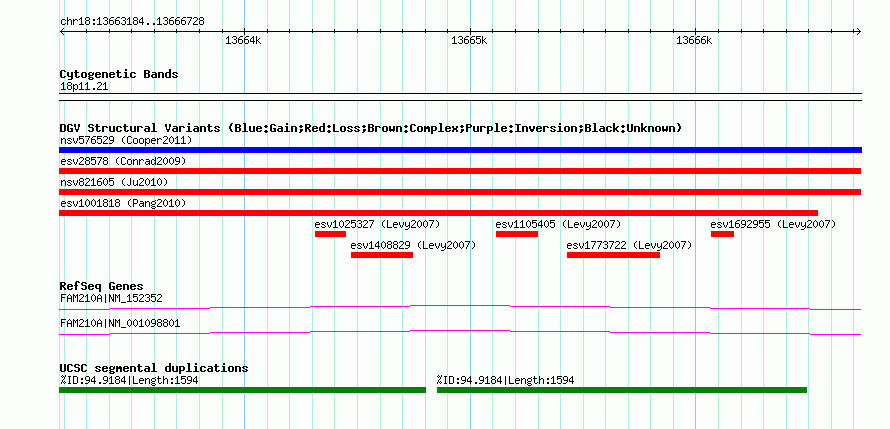Image resolution: width=890 pixels, height=429 pixels.
Task: Select the right green segmental duplication bar
Action: (622, 390)
